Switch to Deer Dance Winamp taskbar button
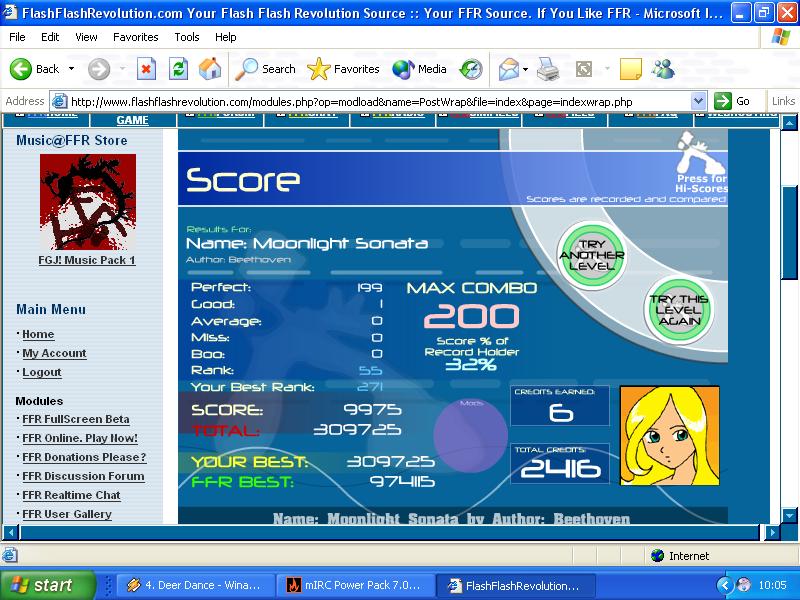The height and width of the screenshot is (600, 800). point(197,585)
